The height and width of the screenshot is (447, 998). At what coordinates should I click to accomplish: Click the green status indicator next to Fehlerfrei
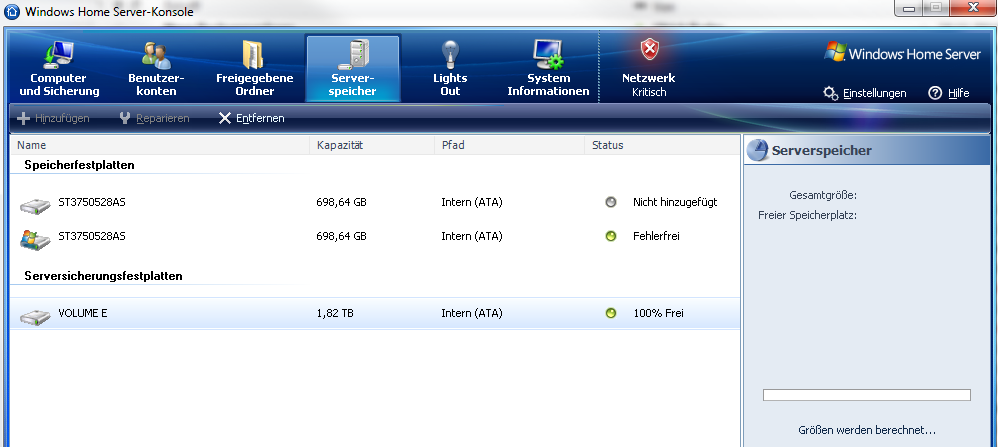coord(611,236)
